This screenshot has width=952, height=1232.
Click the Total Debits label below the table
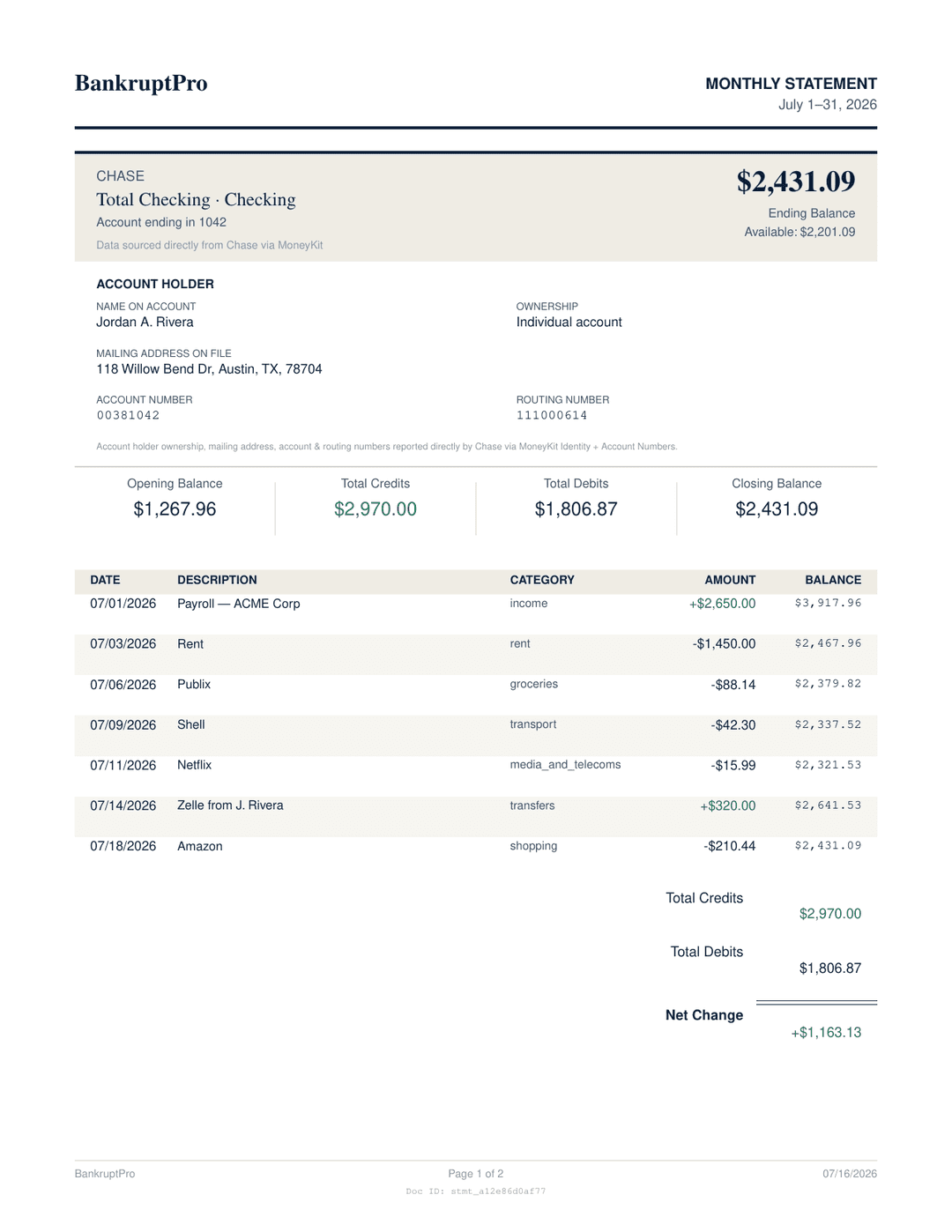pos(707,953)
